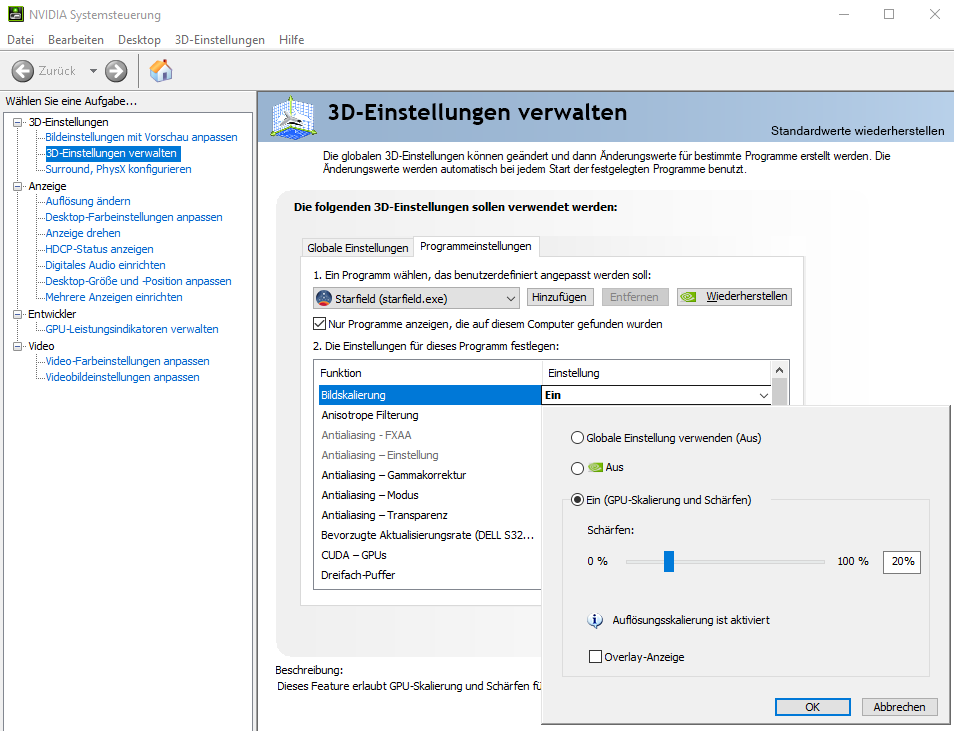
Task: Select the 'CUDA – GPUs' row
Action: [430, 555]
